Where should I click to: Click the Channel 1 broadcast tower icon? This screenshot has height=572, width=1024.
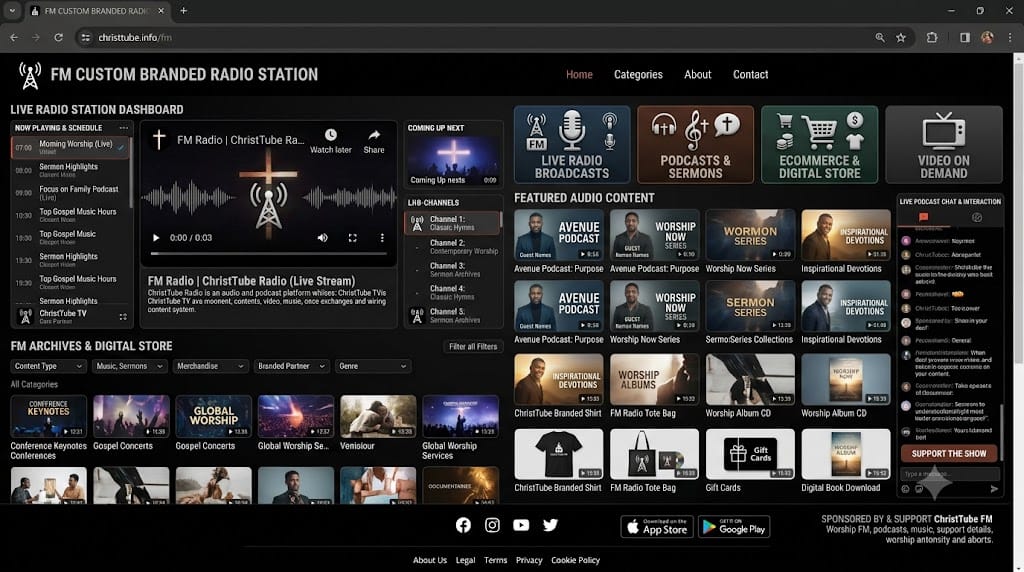[x=417, y=224]
